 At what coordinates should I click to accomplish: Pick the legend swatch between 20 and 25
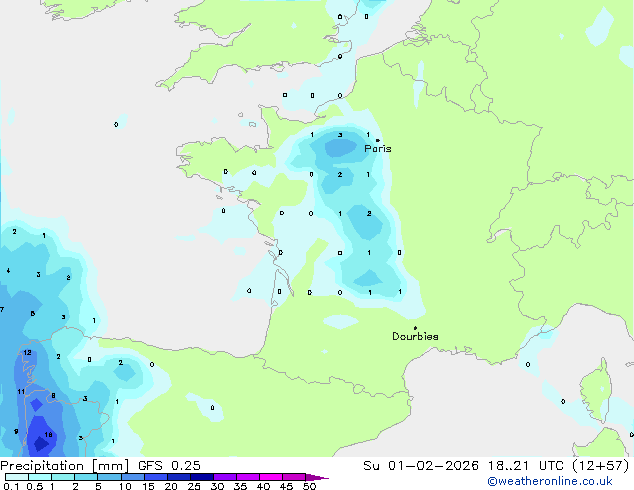pos(179,477)
